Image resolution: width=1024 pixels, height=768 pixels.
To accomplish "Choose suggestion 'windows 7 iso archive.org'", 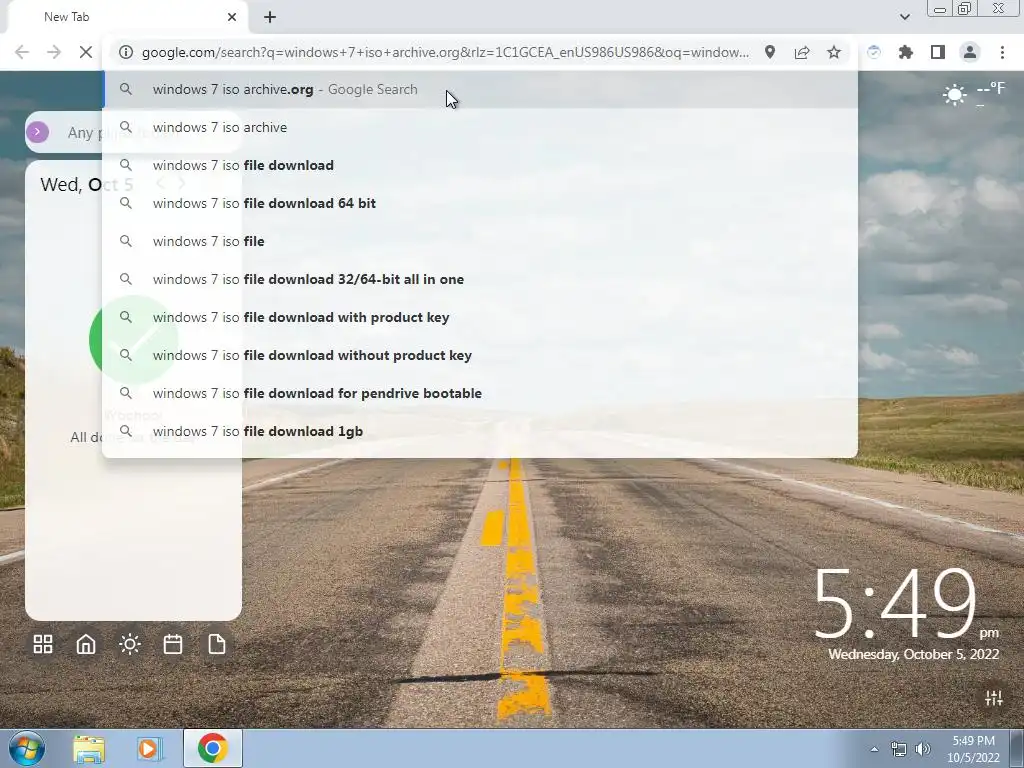I will 480,89.
